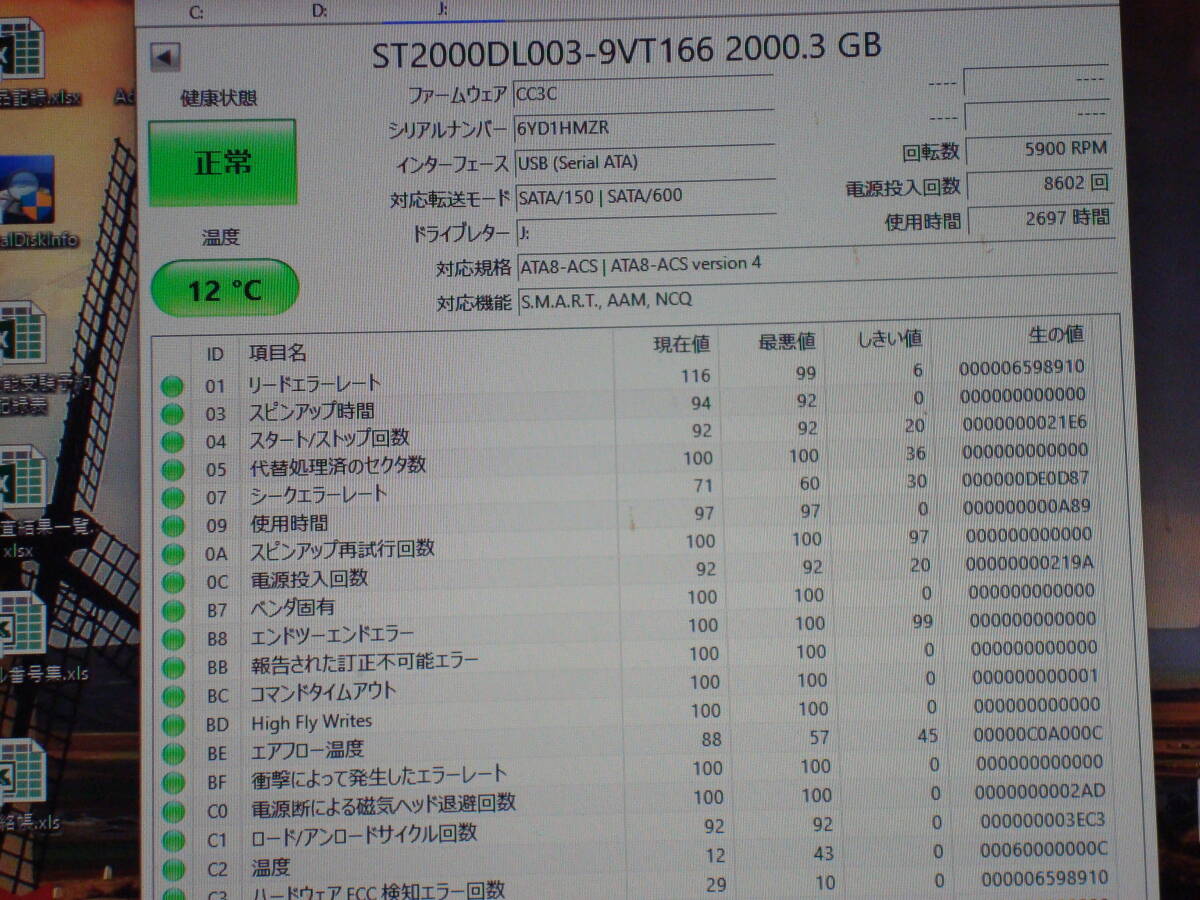Click the 生の値 column header
This screenshot has height=900, width=1200.
point(1055,334)
